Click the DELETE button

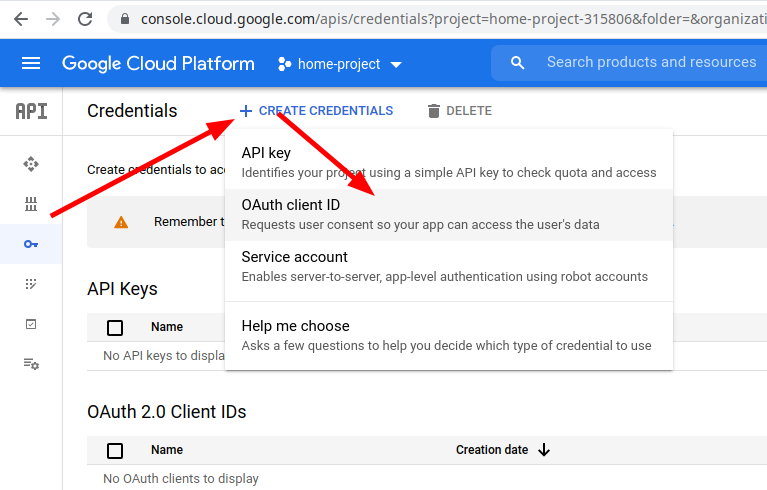[x=460, y=111]
